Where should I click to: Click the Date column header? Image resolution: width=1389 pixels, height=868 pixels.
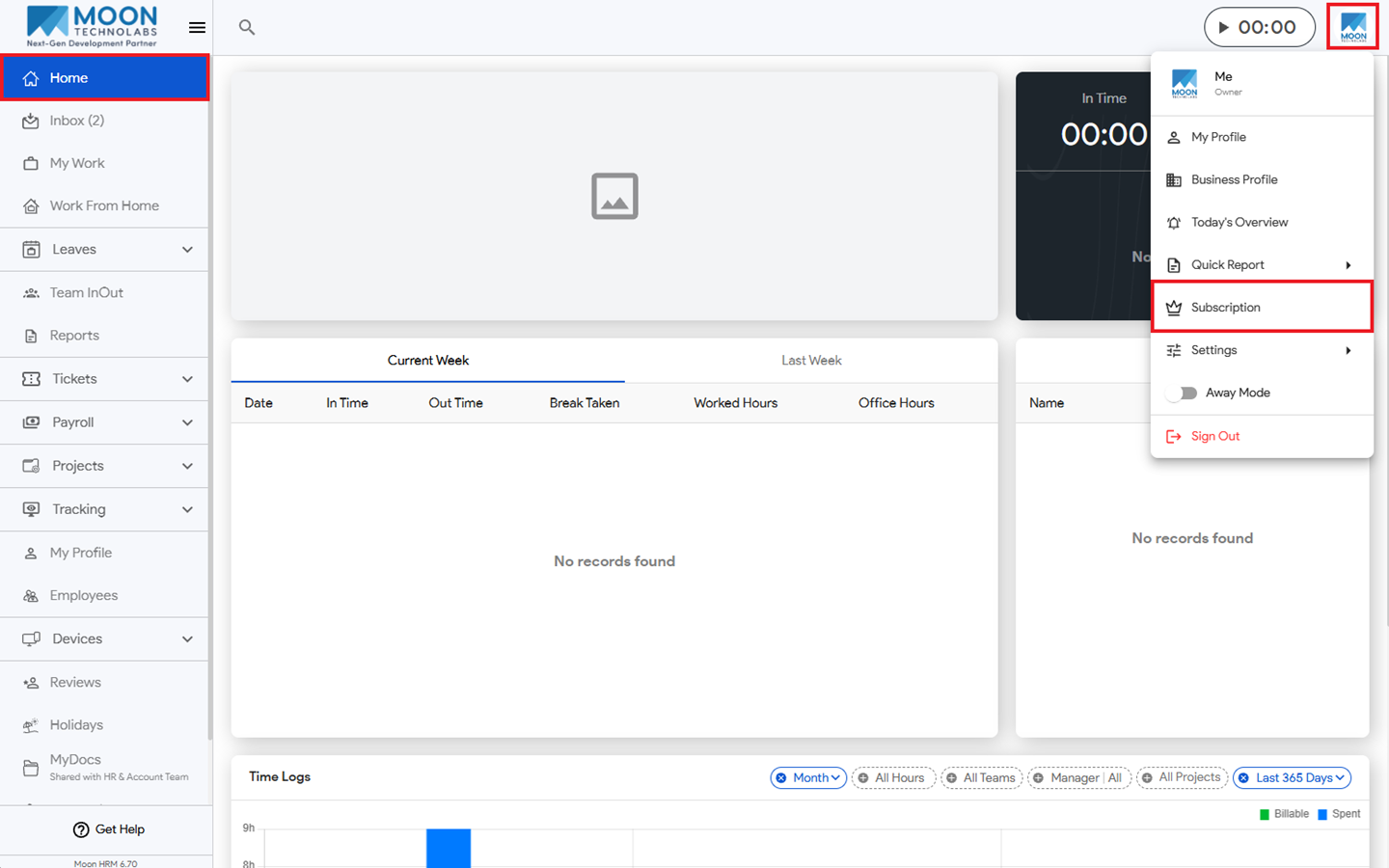point(259,403)
